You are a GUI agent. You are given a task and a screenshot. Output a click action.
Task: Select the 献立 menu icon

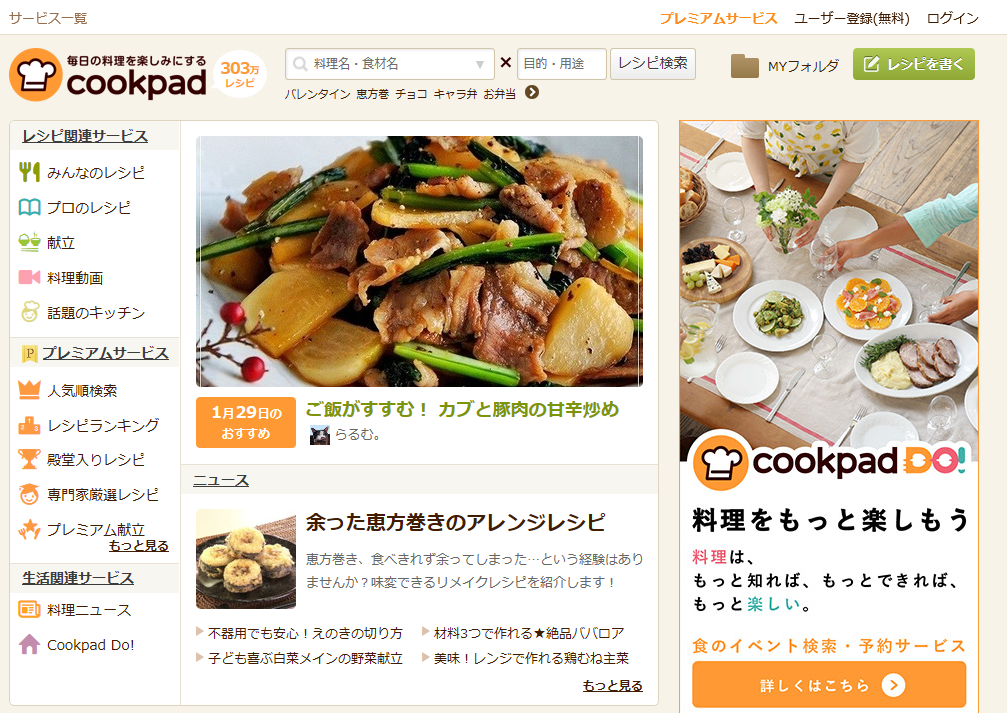point(29,242)
